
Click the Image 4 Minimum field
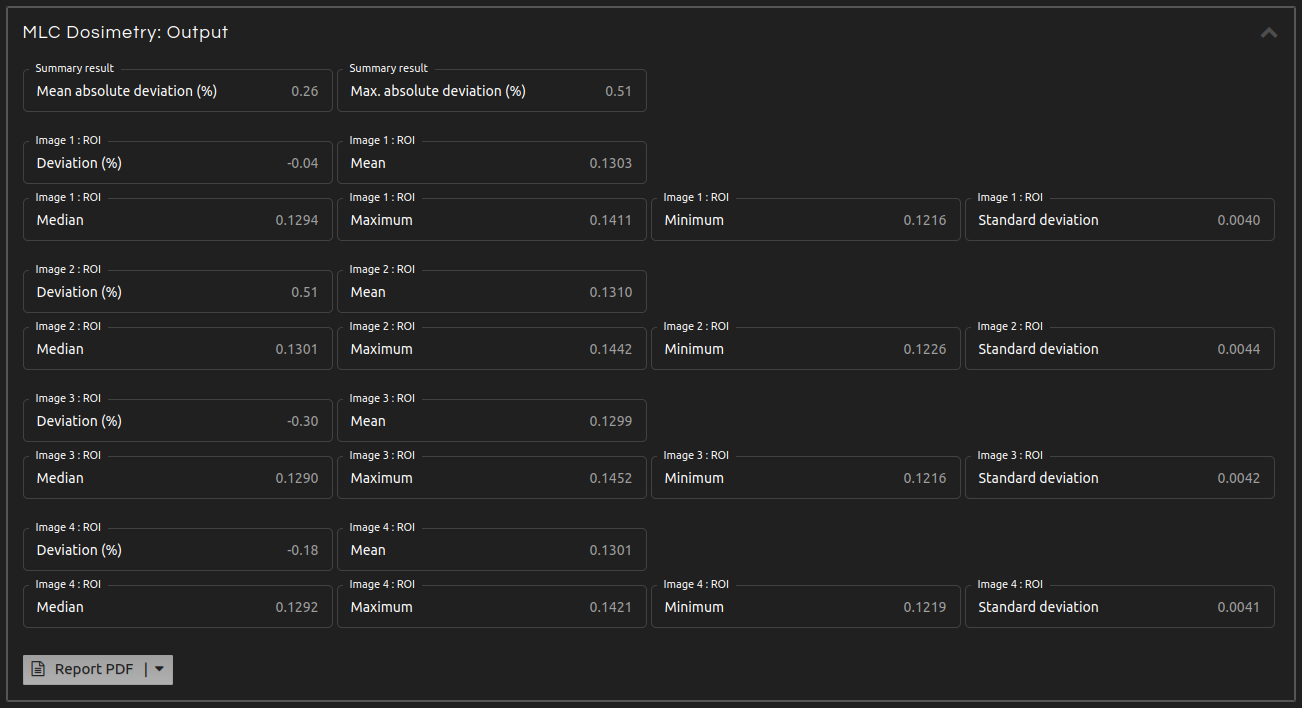806,607
